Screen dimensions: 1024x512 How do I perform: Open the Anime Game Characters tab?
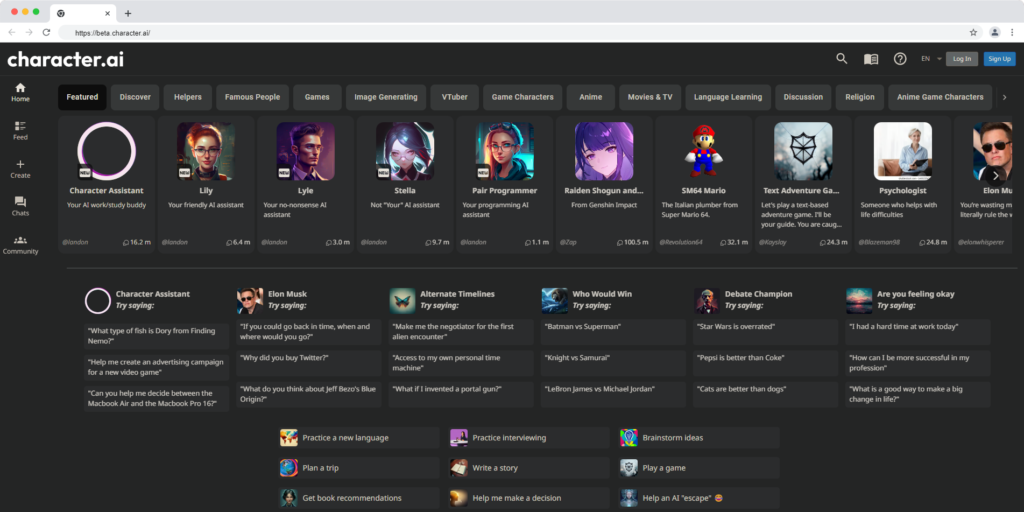pos(940,97)
